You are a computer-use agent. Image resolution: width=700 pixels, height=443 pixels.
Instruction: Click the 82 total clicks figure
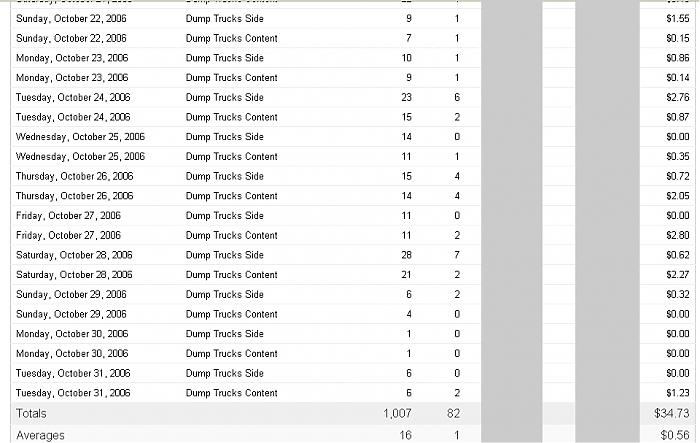(454, 413)
